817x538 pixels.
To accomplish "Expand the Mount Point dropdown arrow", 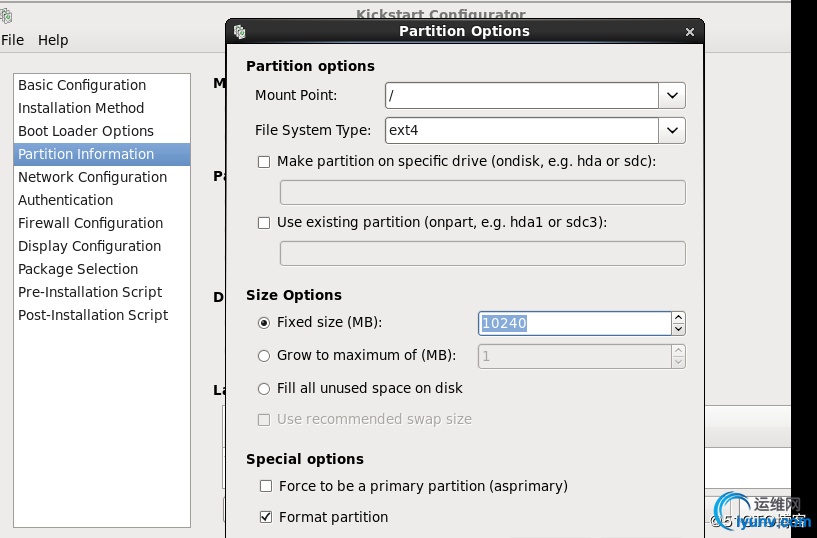I will click(672, 96).
